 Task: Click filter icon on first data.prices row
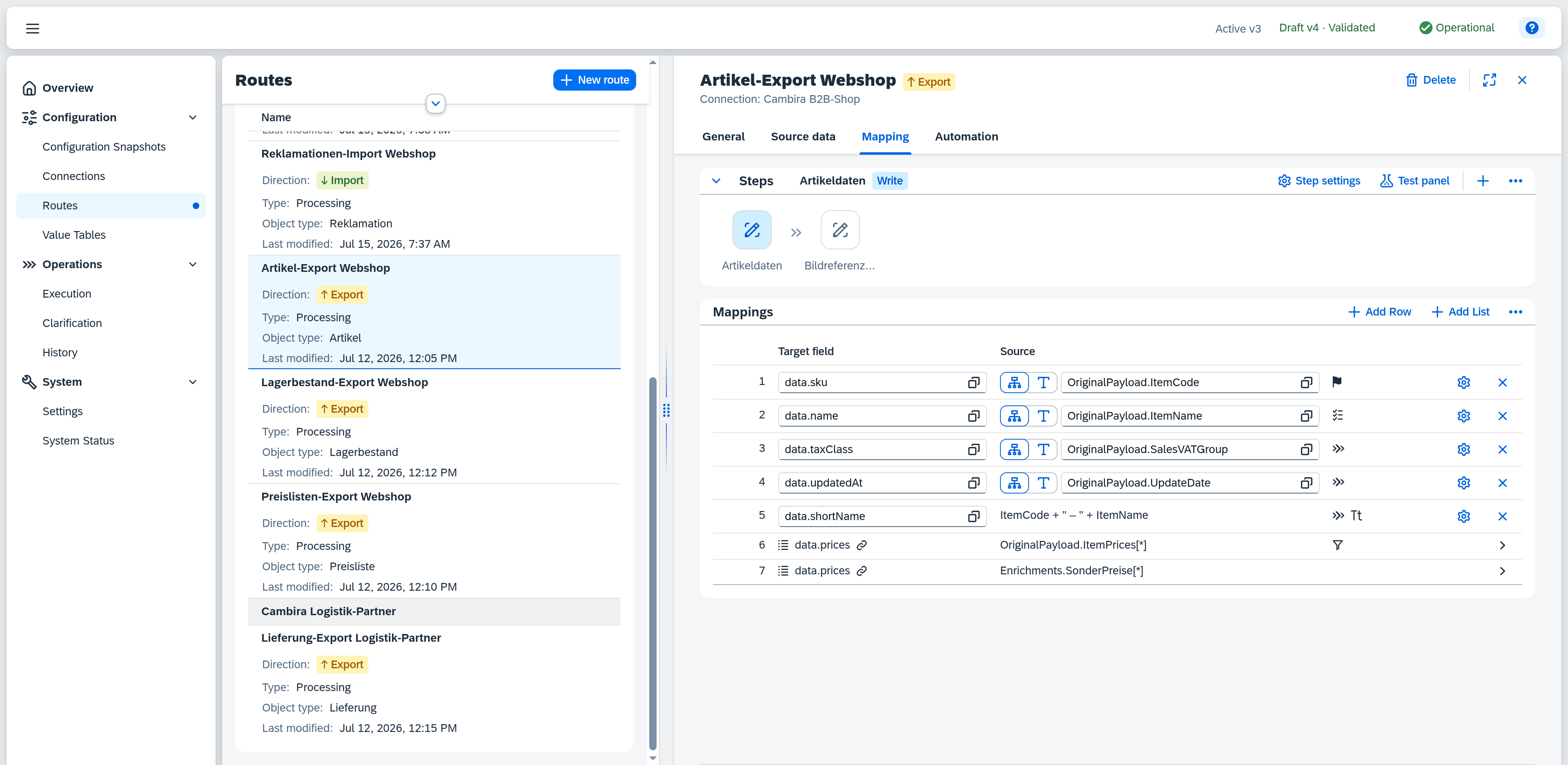pos(1337,545)
